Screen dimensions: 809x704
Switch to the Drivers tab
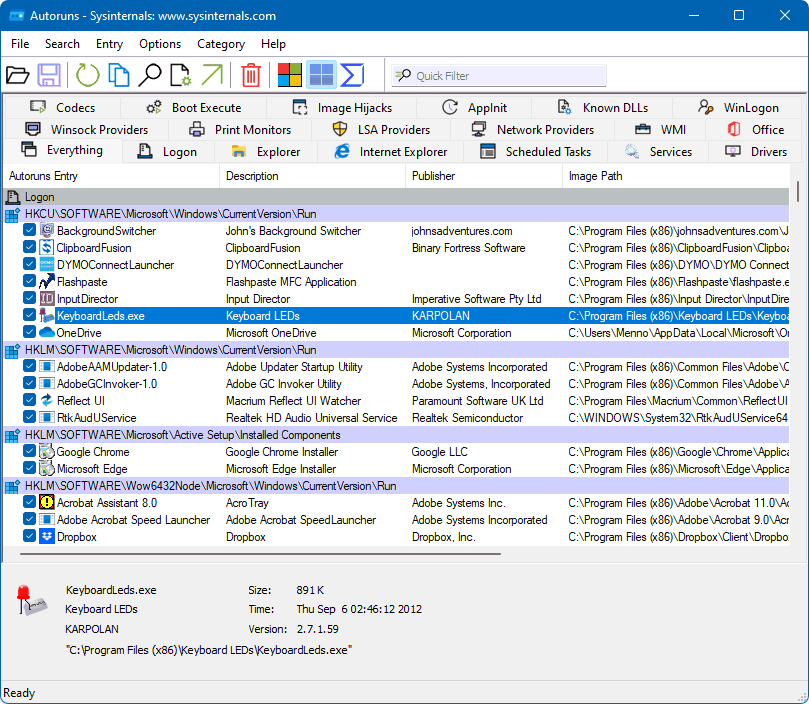pos(756,152)
